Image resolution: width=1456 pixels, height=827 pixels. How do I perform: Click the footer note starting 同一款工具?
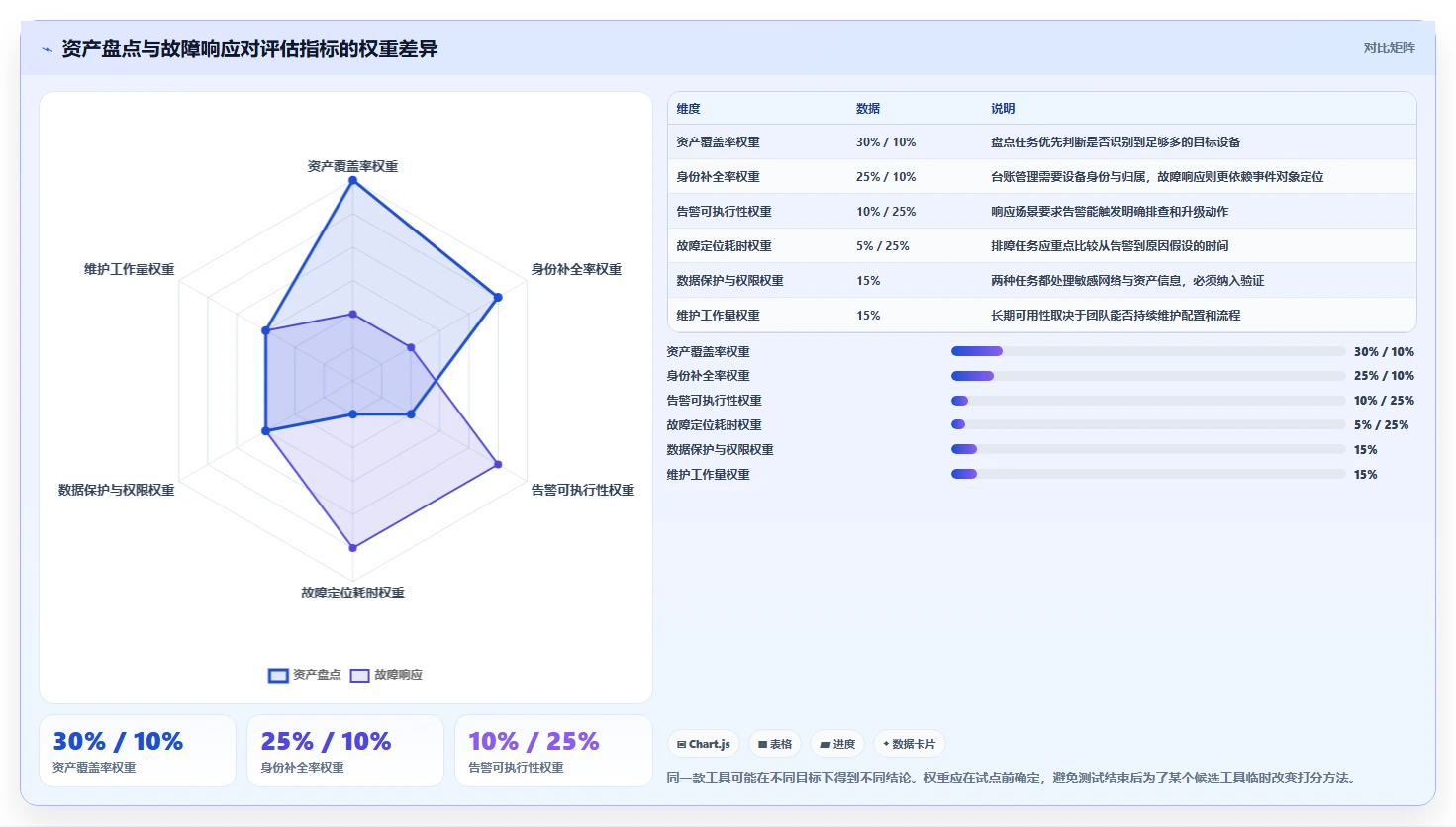pos(1011,778)
